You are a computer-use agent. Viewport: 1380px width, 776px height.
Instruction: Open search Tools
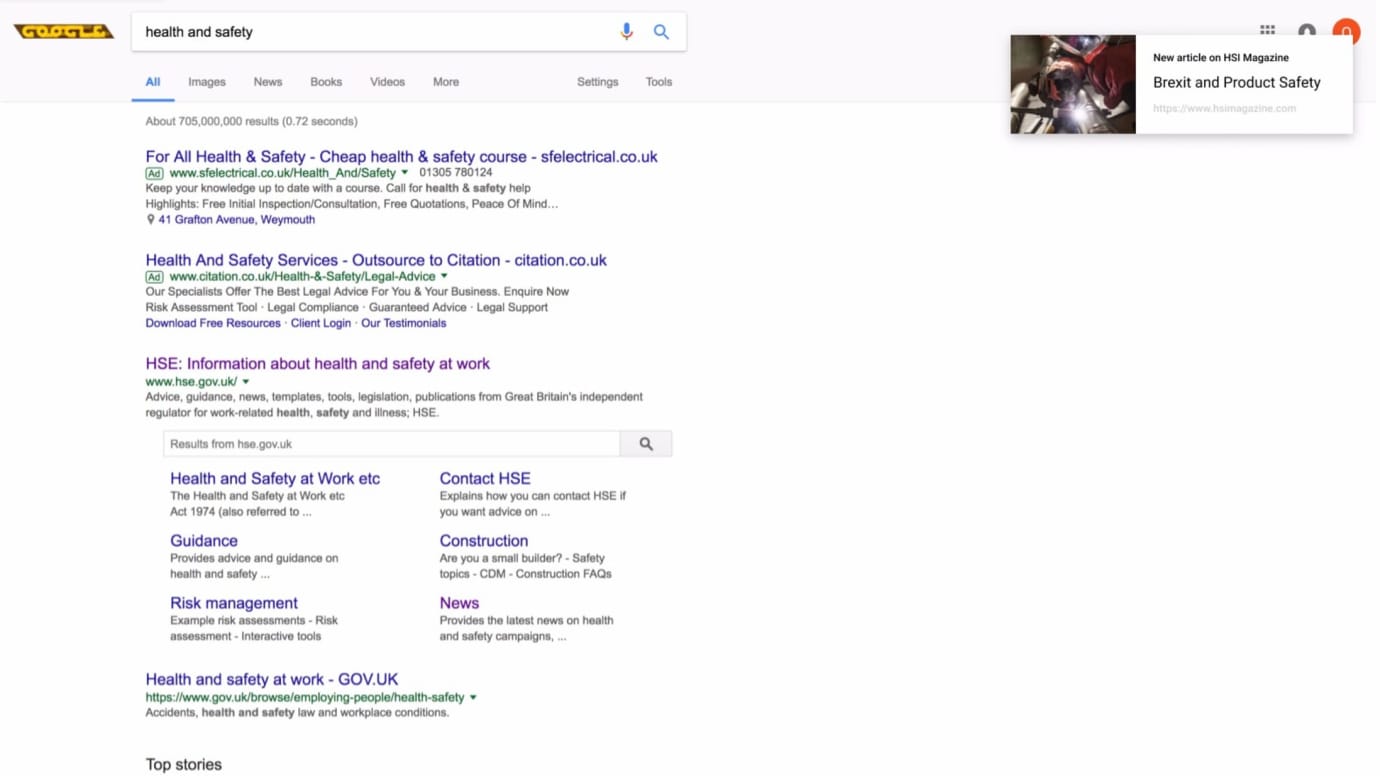(x=659, y=82)
